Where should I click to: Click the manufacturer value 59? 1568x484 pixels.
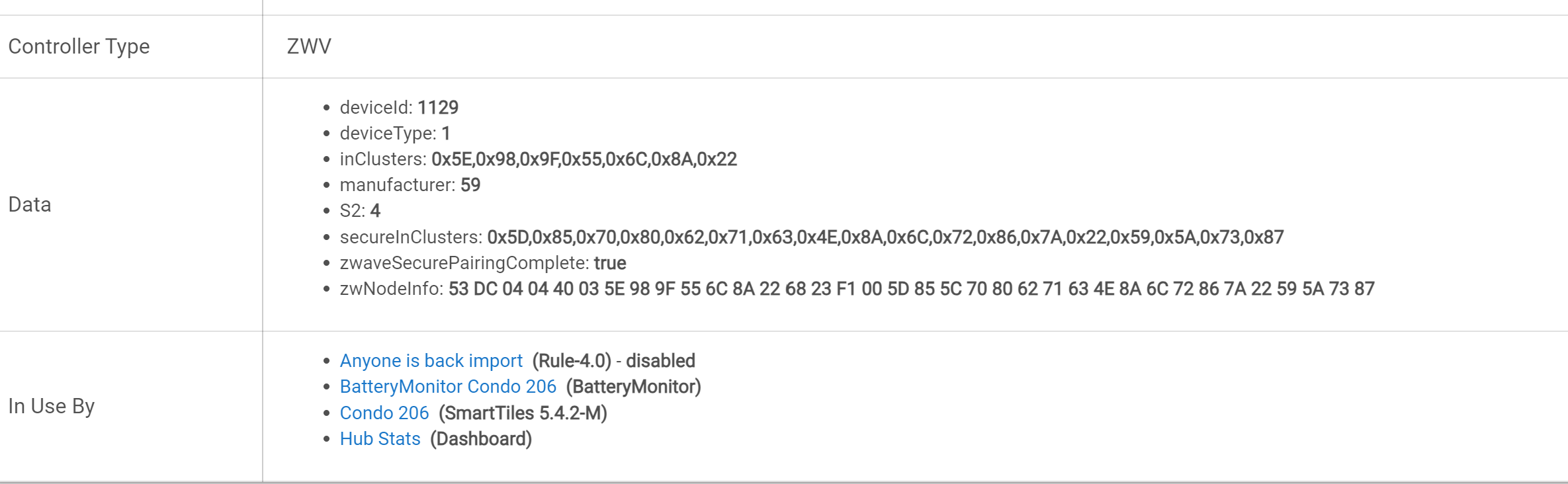[x=470, y=185]
